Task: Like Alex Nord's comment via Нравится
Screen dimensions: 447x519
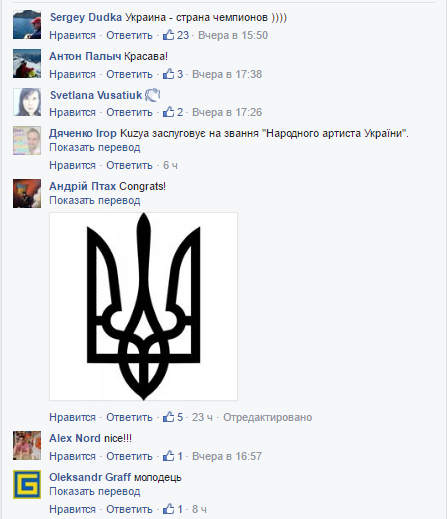Action: [x=72, y=456]
